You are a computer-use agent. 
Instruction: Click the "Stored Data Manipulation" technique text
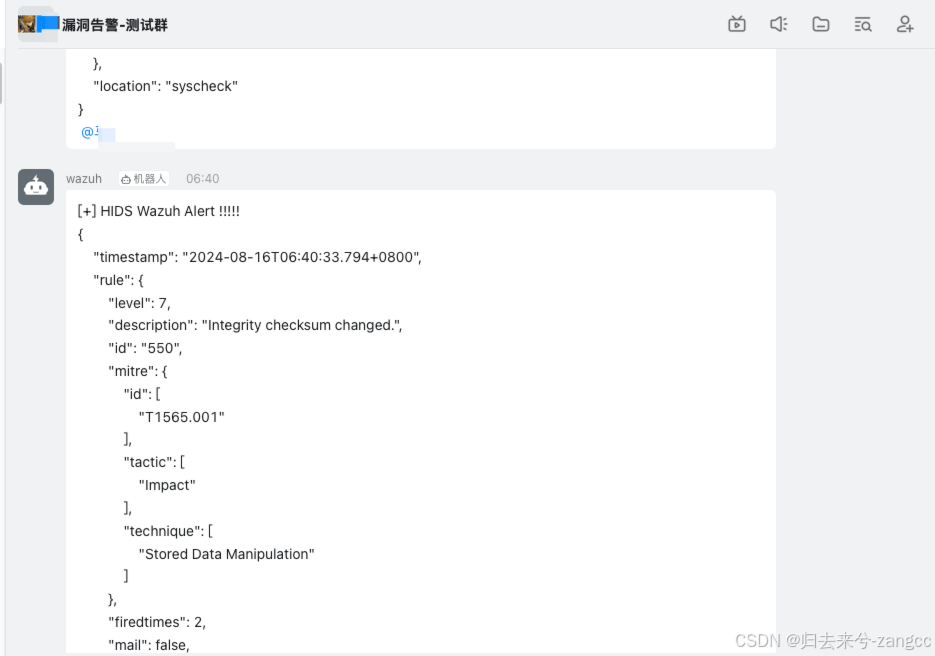point(226,553)
